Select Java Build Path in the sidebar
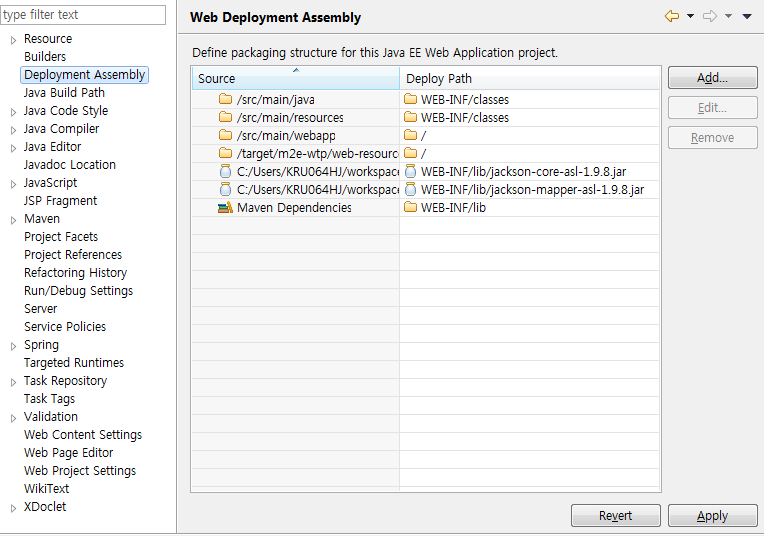 [64, 93]
